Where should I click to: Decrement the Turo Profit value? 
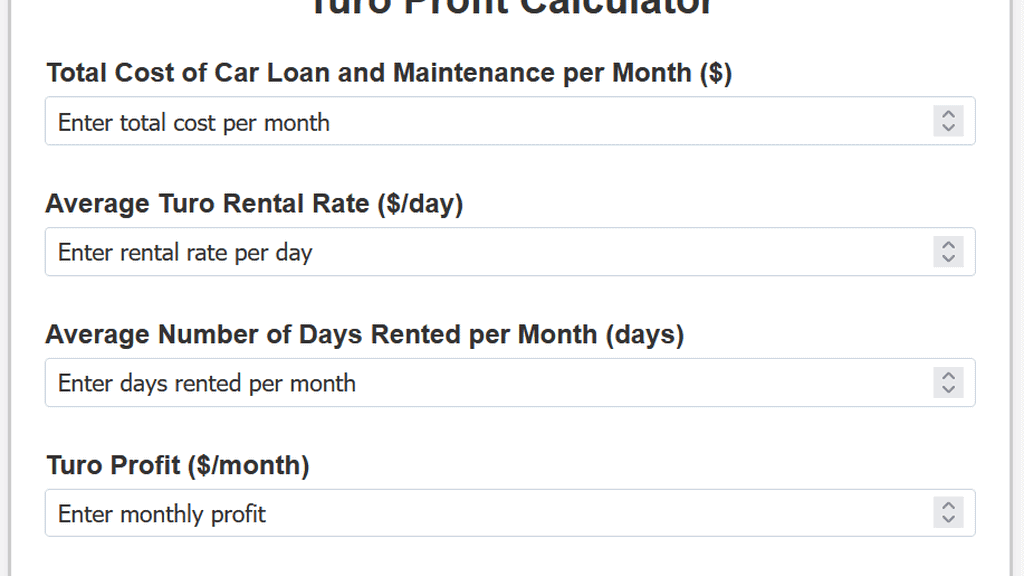[947, 519]
